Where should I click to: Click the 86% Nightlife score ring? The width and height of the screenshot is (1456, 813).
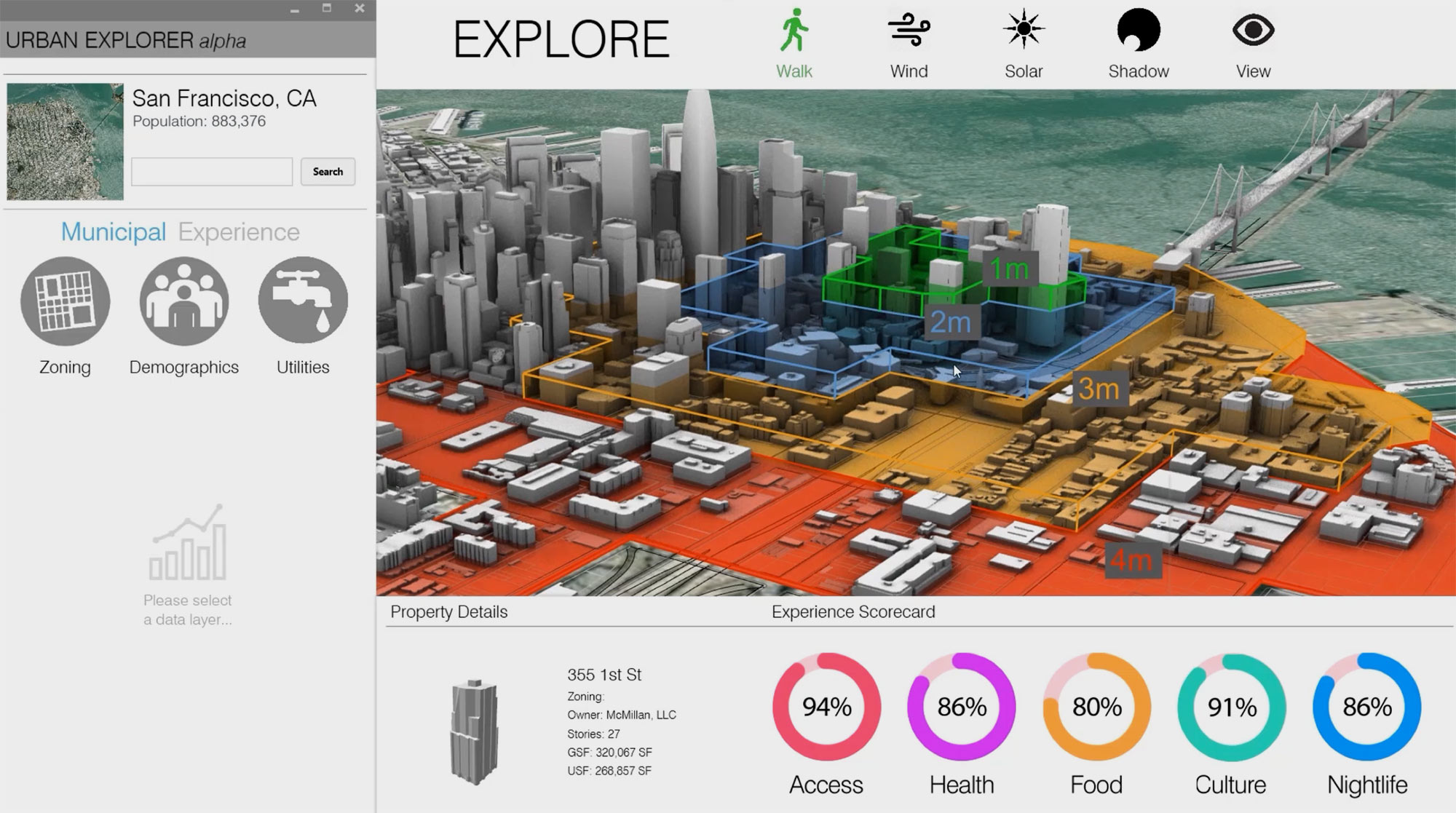[1367, 707]
